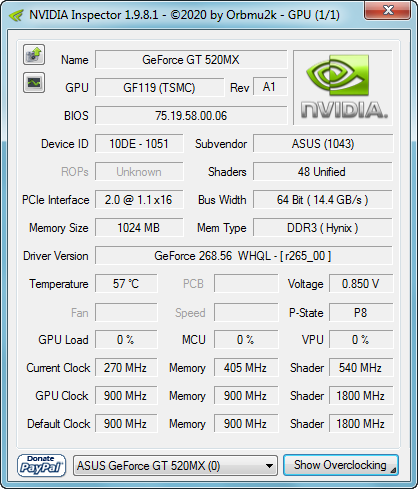Click the screenshot upload camera icon
The height and width of the screenshot is (489, 418).
[x=34, y=54]
